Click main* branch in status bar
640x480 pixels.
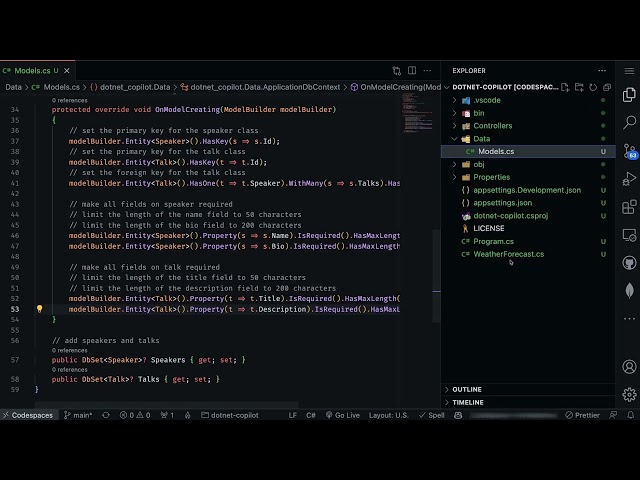tap(78, 415)
